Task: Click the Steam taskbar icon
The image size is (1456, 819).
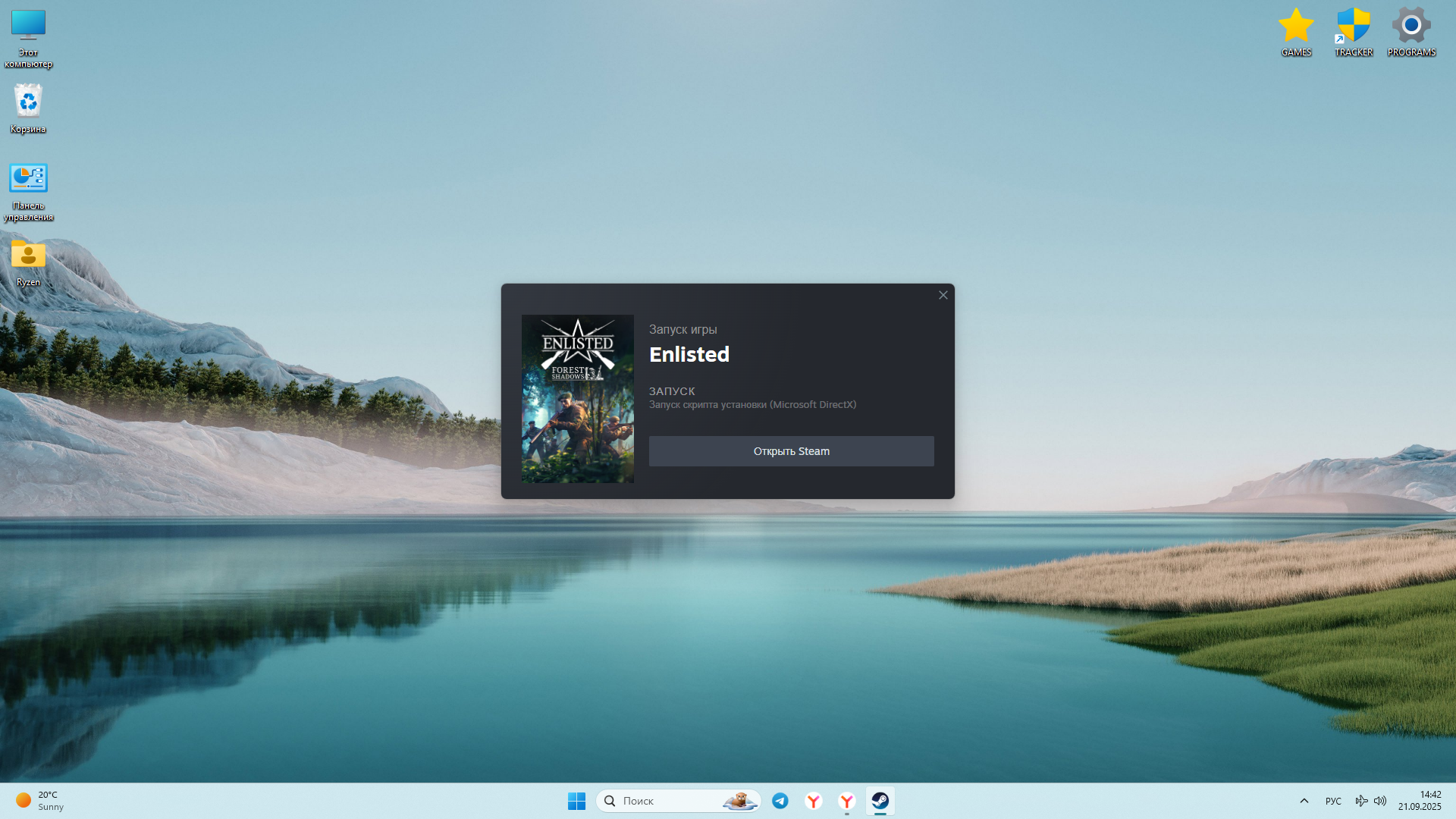Action: tap(880, 801)
